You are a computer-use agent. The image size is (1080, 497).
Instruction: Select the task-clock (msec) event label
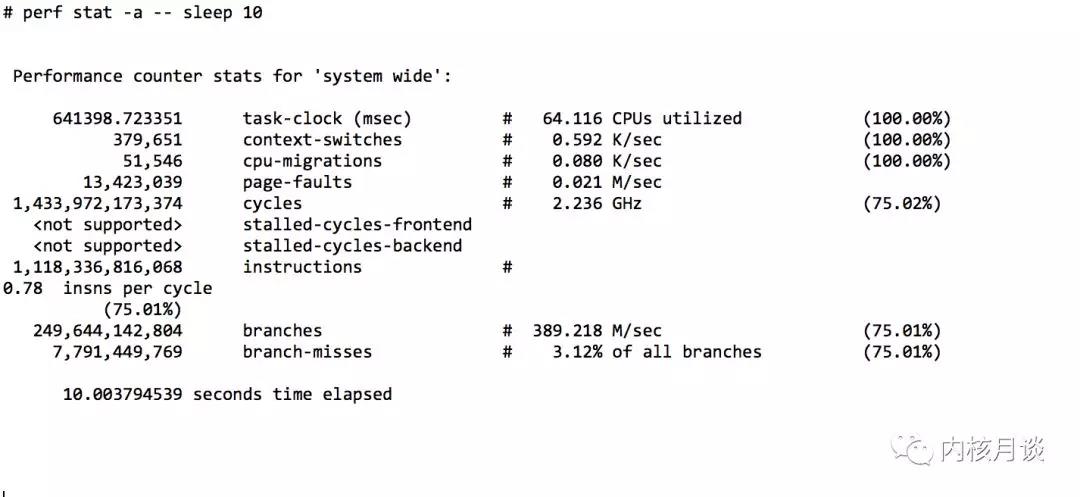[x=327, y=118]
